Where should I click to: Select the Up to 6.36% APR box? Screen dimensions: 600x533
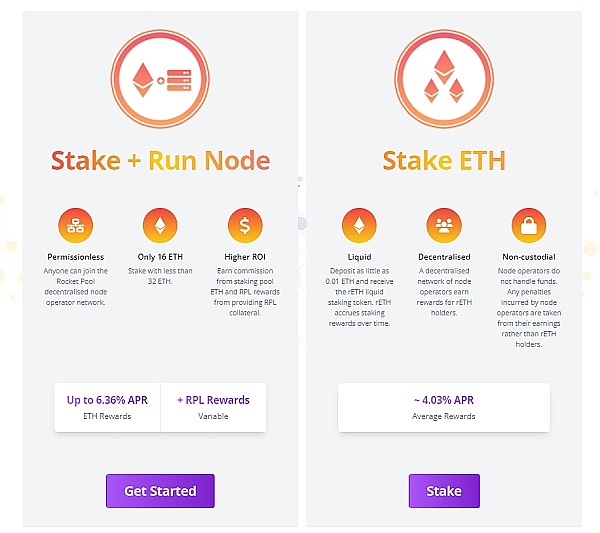pyautogui.click(x=107, y=407)
